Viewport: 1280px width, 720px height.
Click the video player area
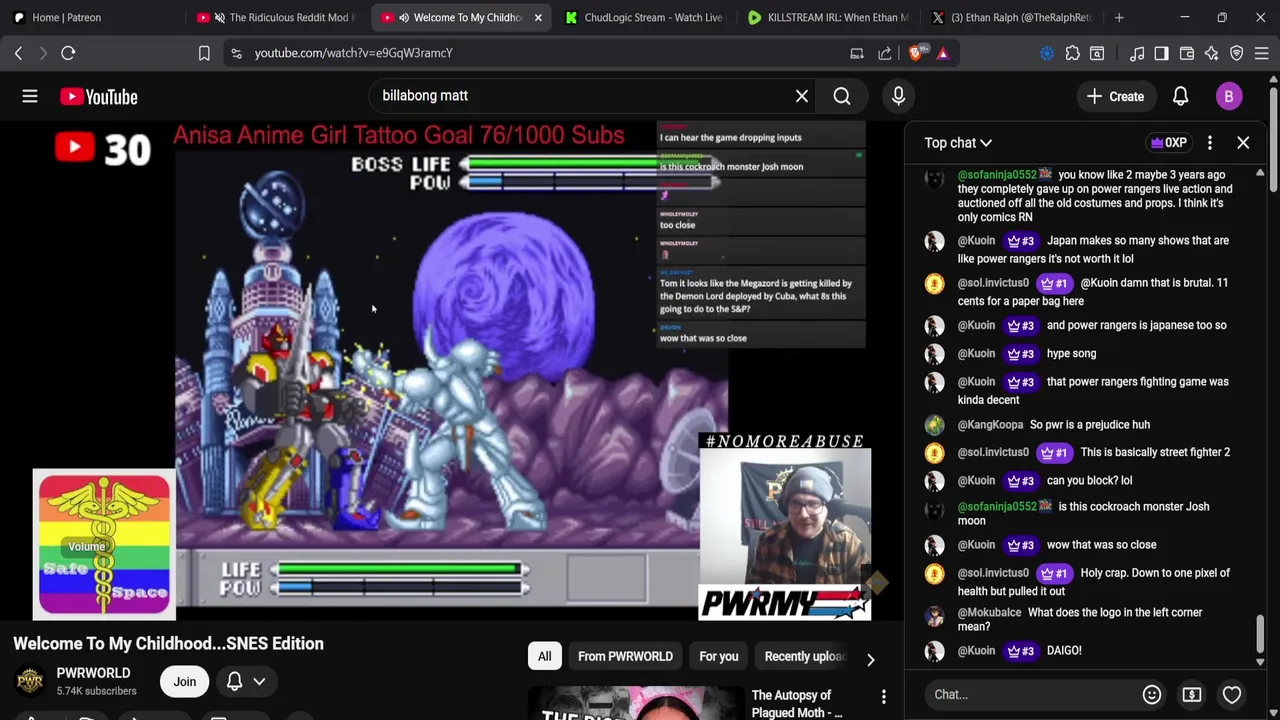tap(452, 370)
